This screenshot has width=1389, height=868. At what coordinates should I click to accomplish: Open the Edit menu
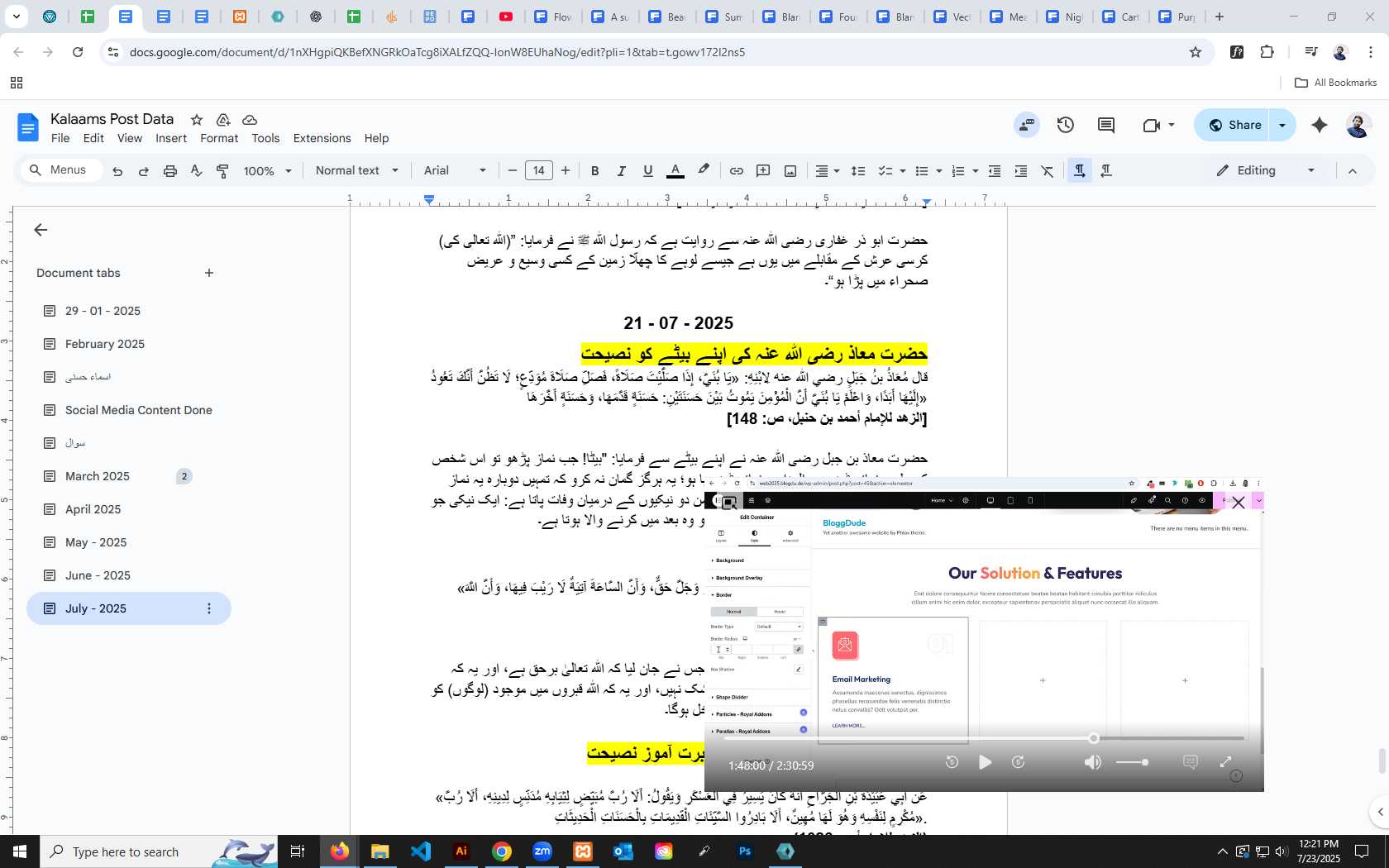click(93, 138)
